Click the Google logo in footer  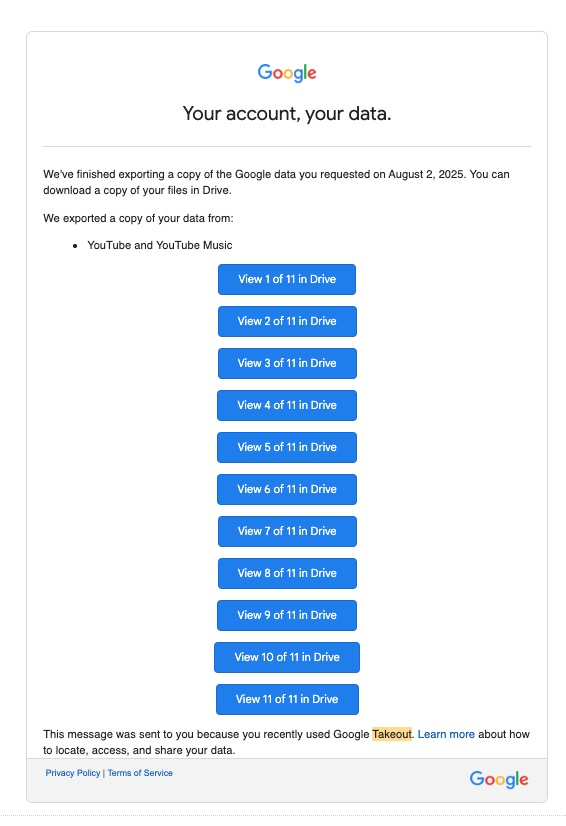pyautogui.click(x=499, y=779)
